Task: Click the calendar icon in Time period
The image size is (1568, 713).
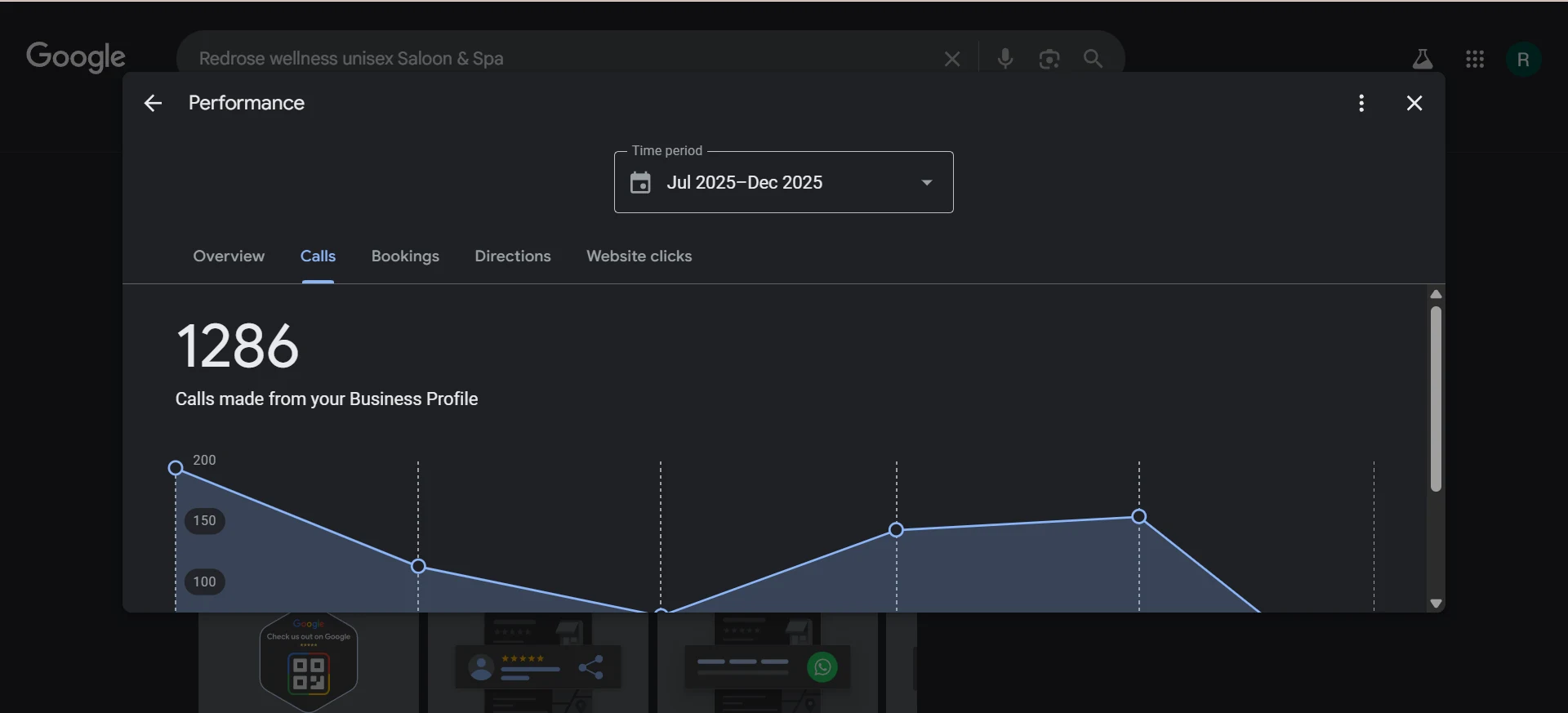Action: coord(640,182)
